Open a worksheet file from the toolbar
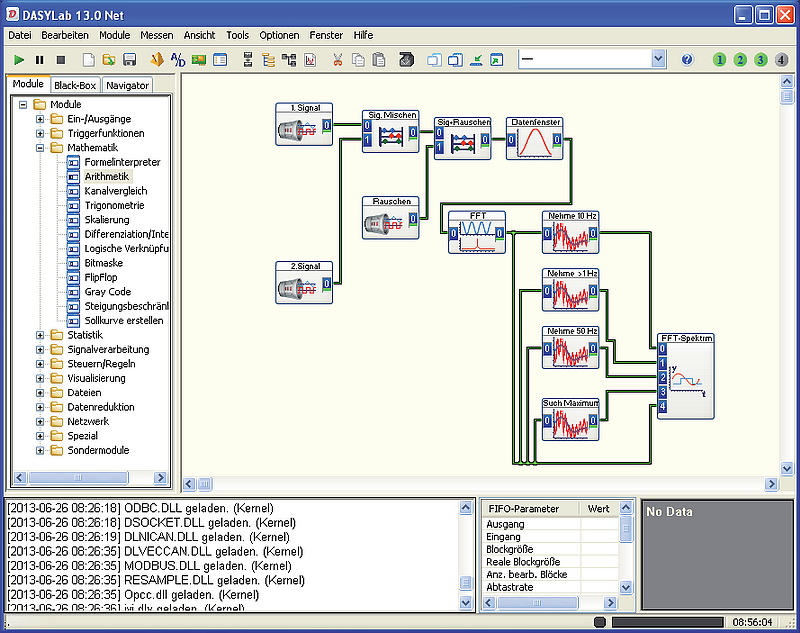 (109, 60)
